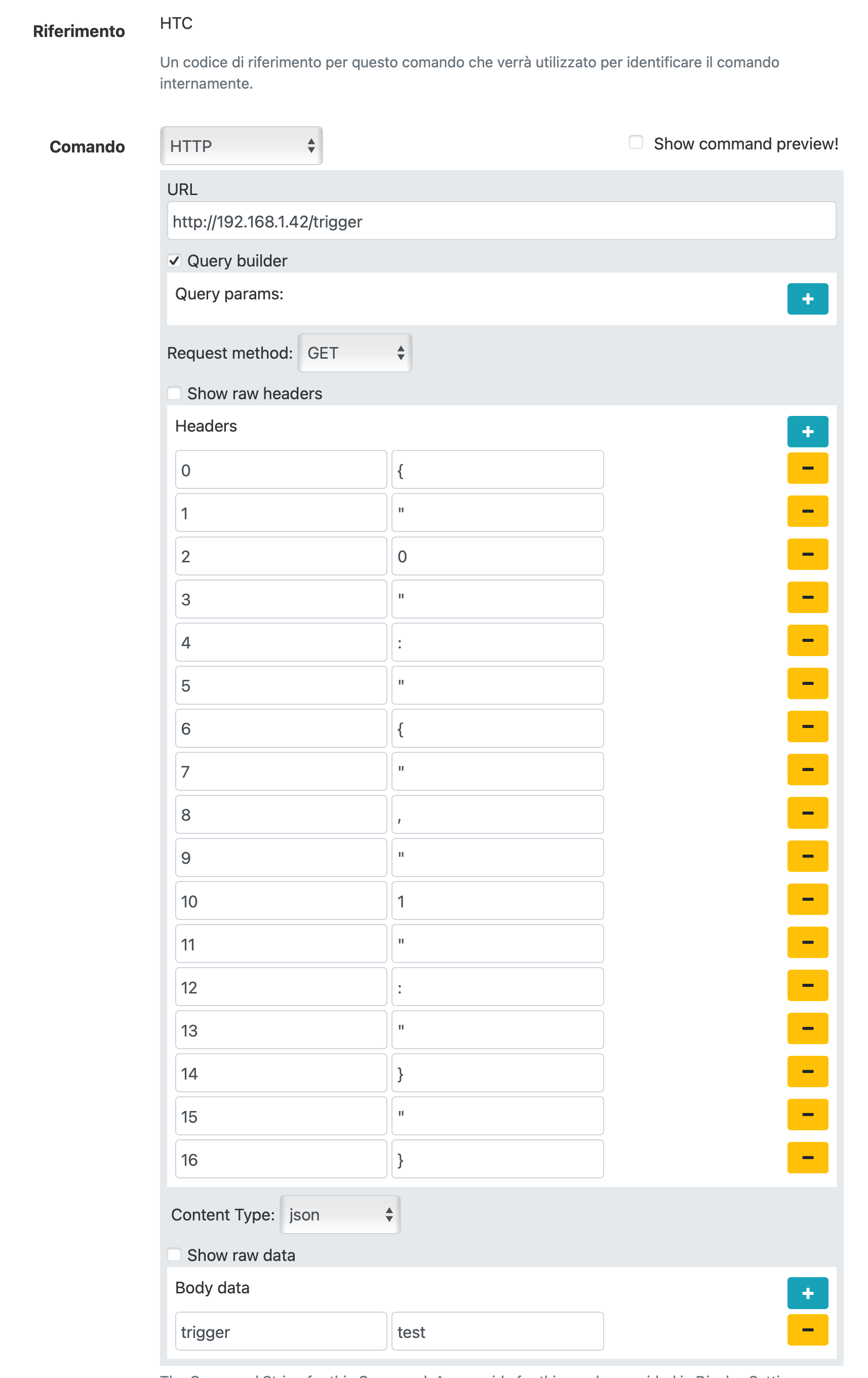
Task: Enable Show raw data checkbox
Action: click(174, 1254)
